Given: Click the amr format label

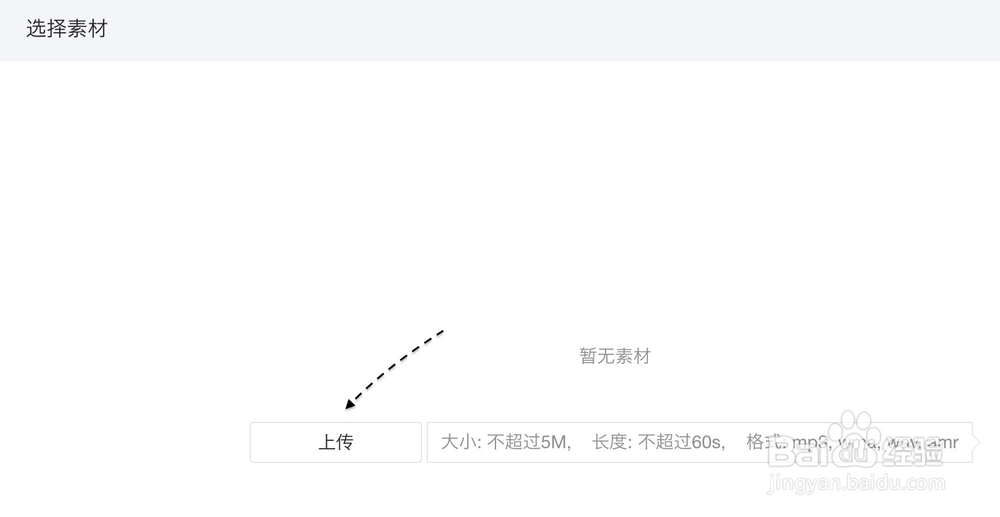Looking at the screenshot, I should [943, 442].
